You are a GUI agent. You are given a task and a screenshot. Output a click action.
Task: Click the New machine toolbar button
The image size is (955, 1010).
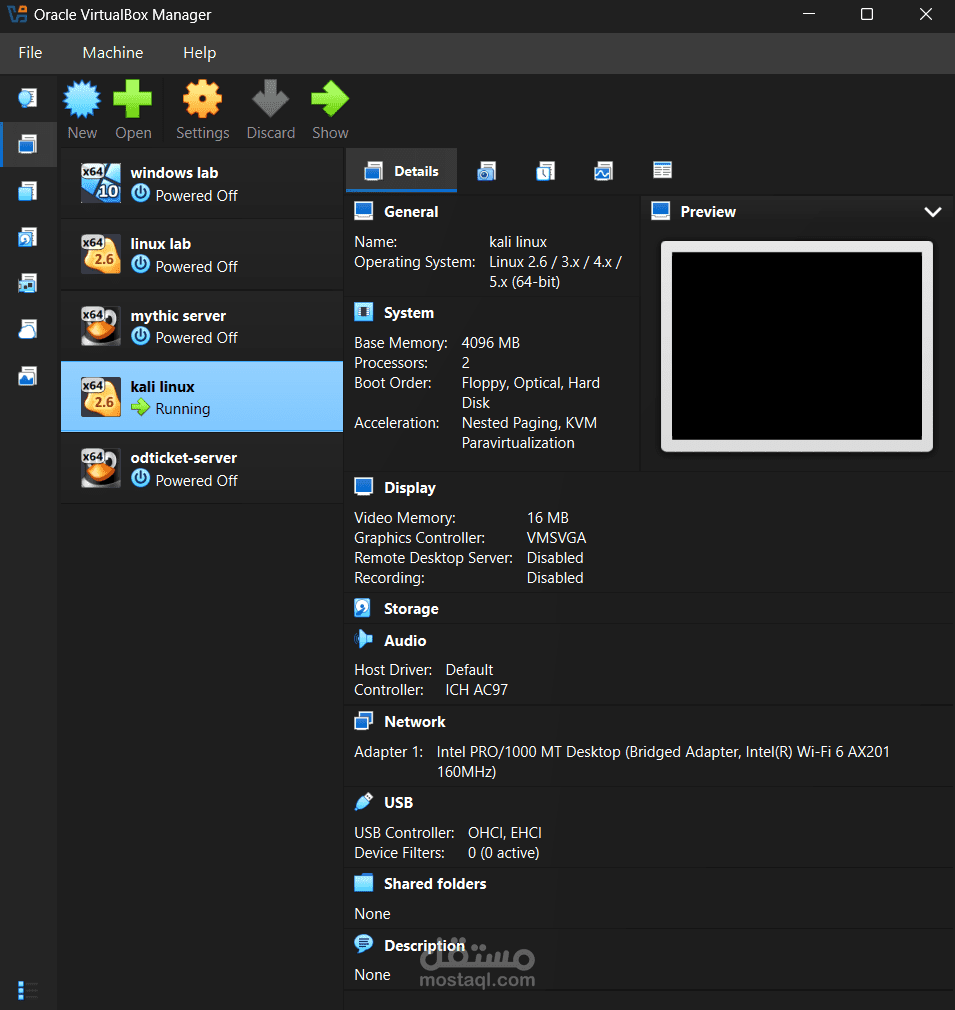(x=82, y=110)
